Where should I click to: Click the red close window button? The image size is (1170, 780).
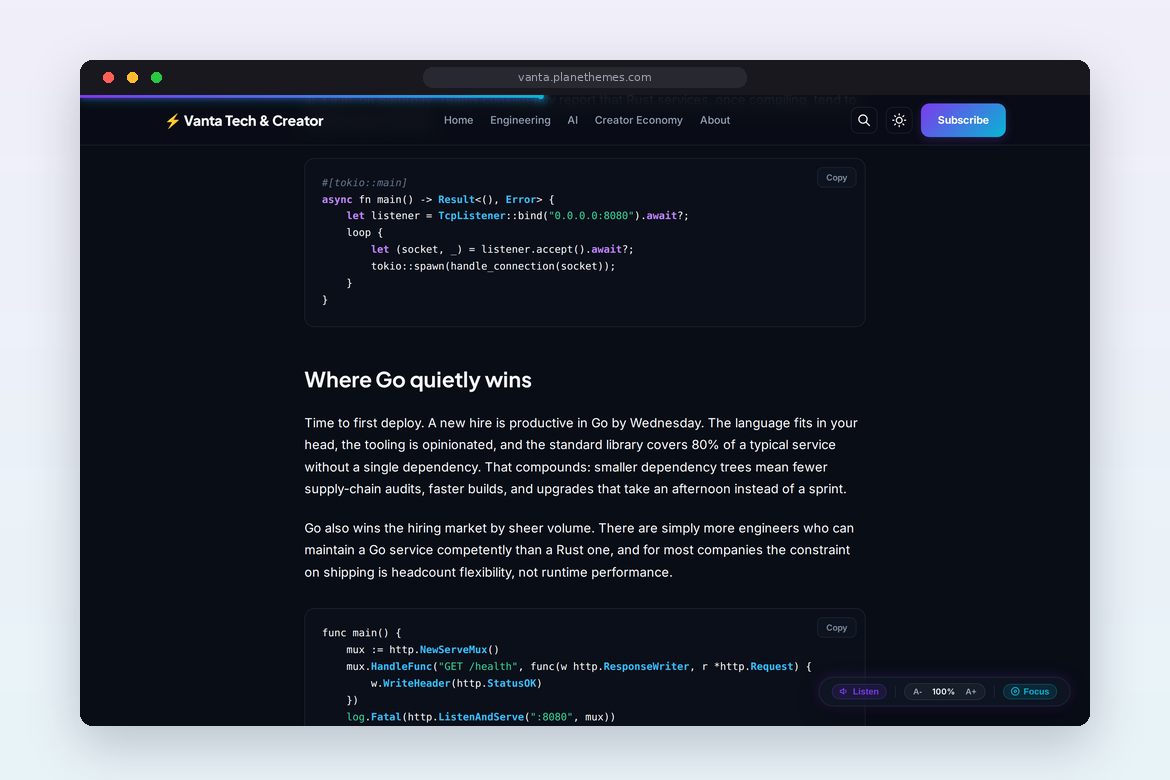(108, 78)
